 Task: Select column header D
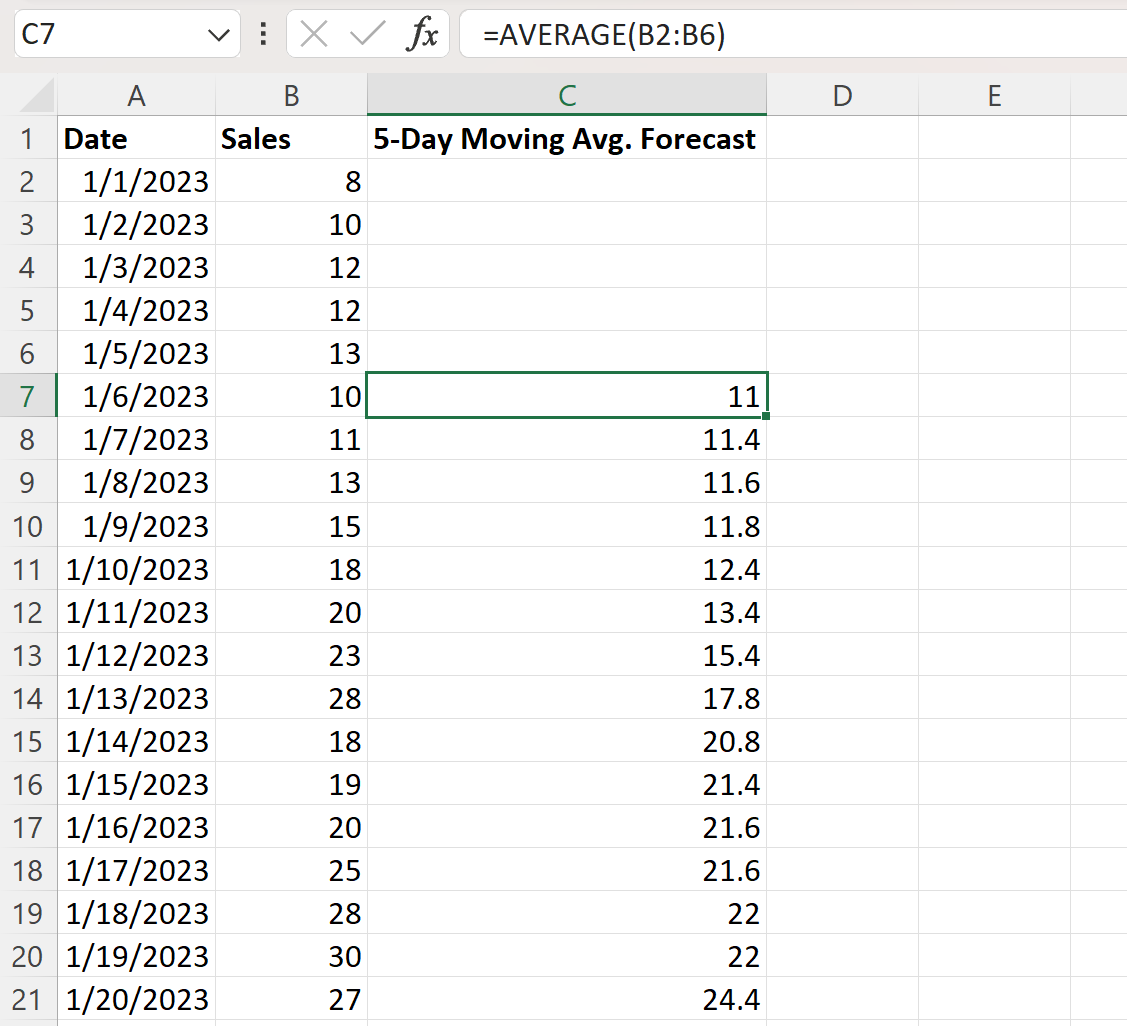pos(843,95)
